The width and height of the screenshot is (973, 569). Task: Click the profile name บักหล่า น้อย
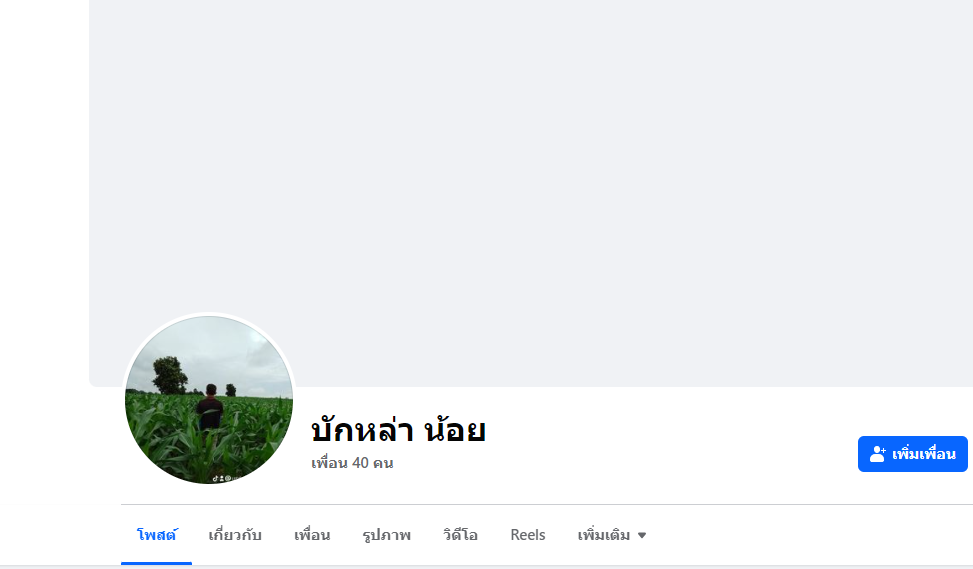tap(398, 430)
